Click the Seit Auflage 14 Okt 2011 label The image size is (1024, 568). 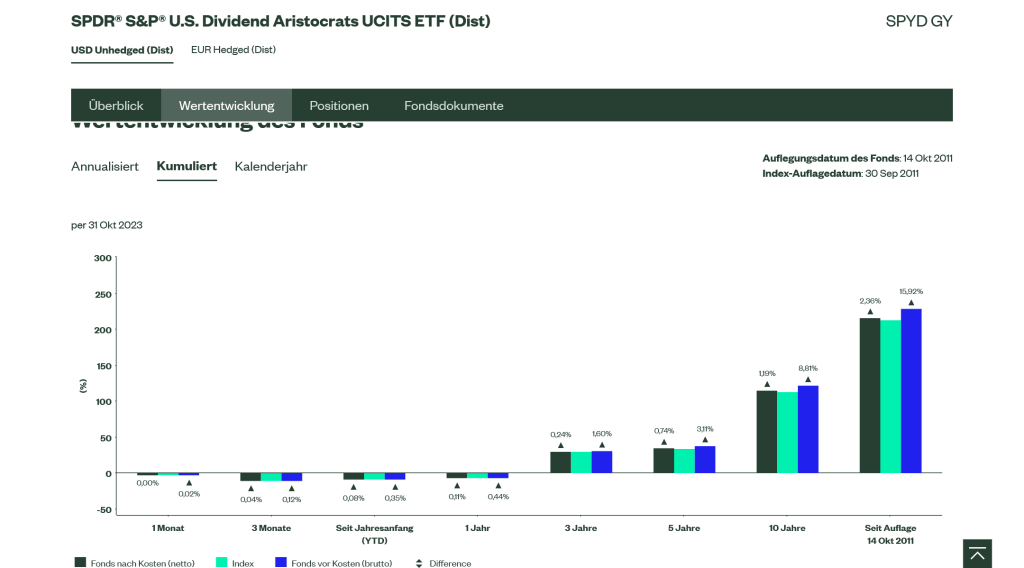[890, 534]
